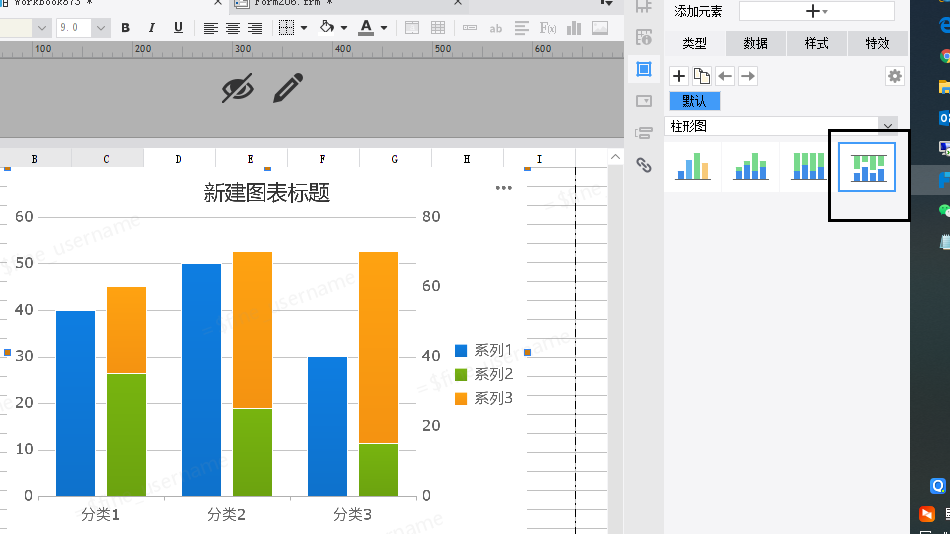The height and width of the screenshot is (534, 950).
Task: Hide the chart using crossed-eye icon
Action: click(238, 88)
